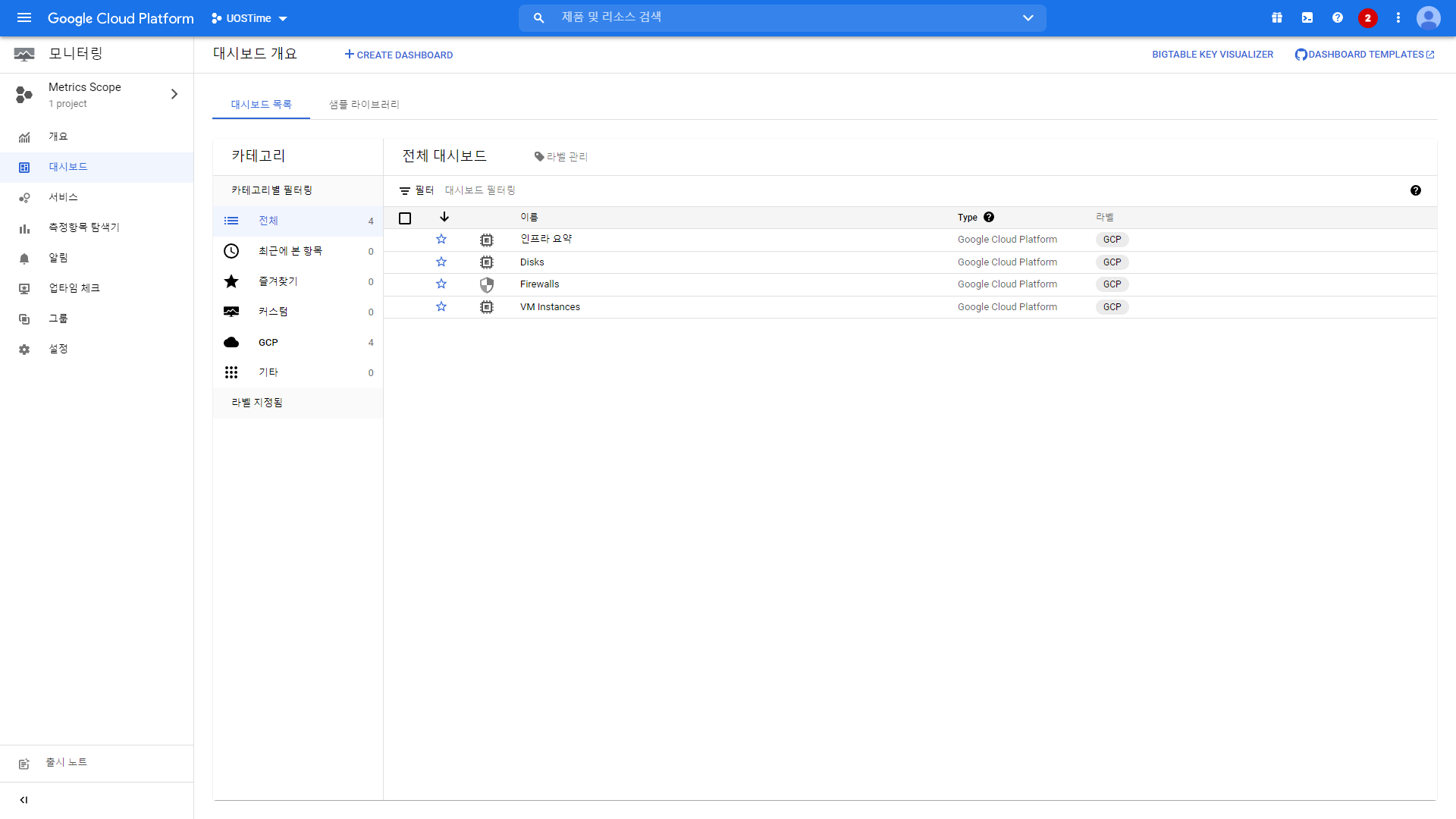1456x819 pixels.
Task: Click the Monitoring product icon
Action: click(x=24, y=54)
